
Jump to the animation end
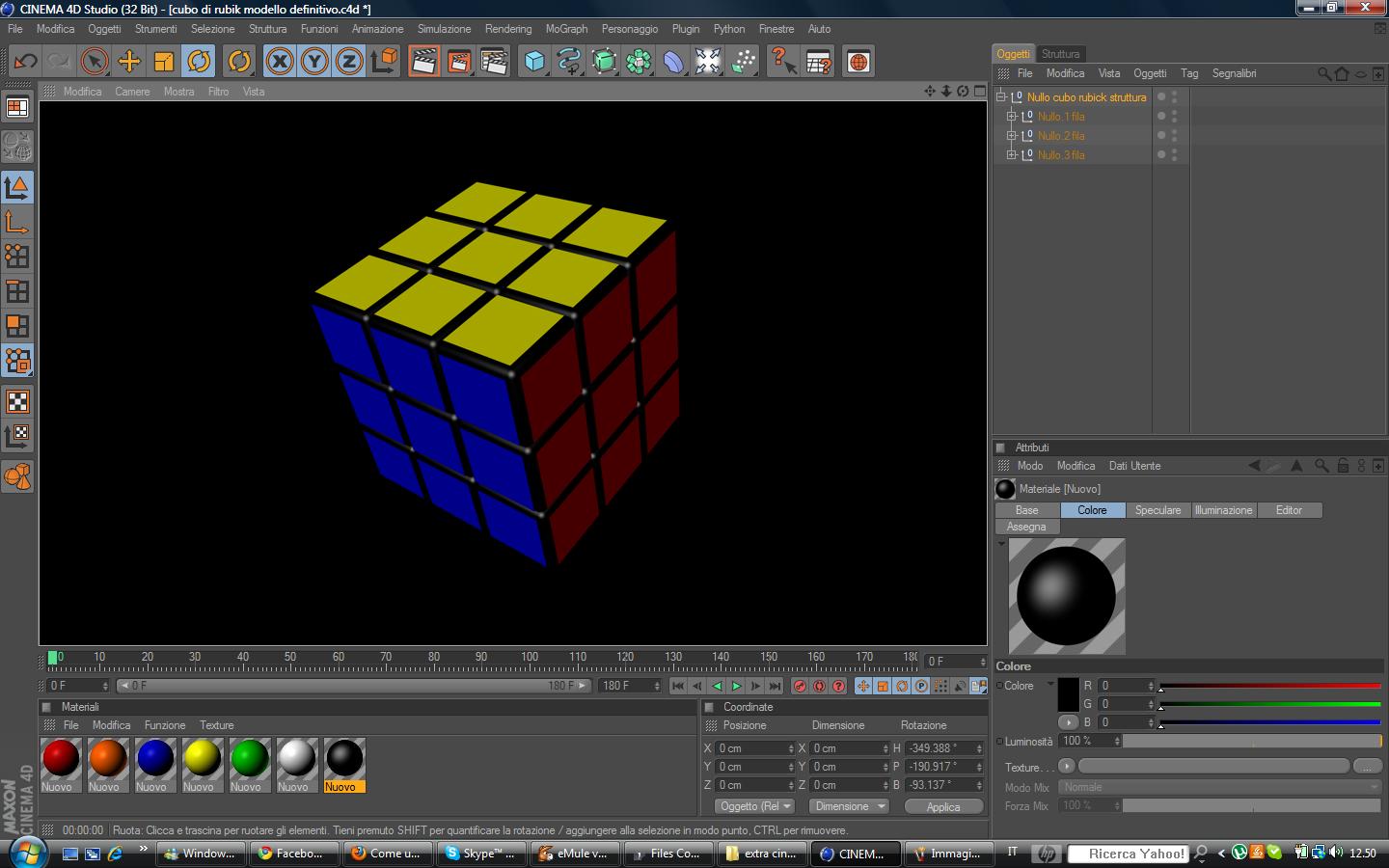pos(775,686)
